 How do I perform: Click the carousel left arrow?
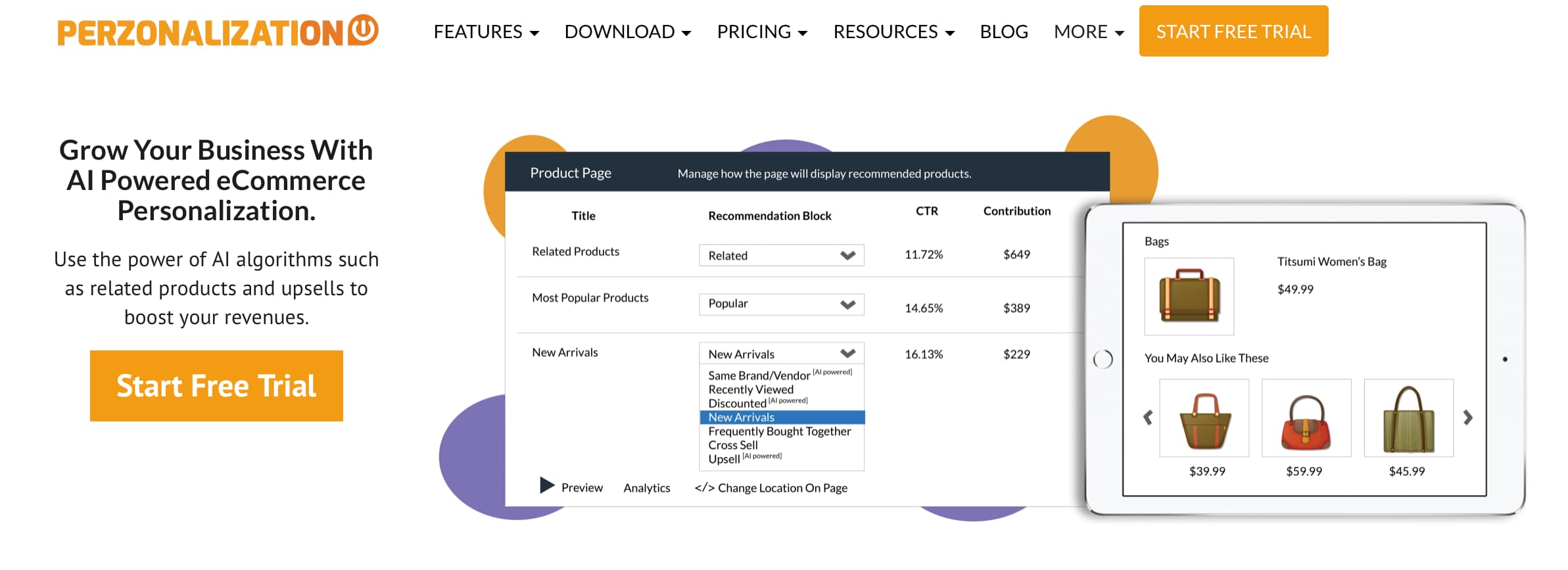pyautogui.click(x=1148, y=417)
